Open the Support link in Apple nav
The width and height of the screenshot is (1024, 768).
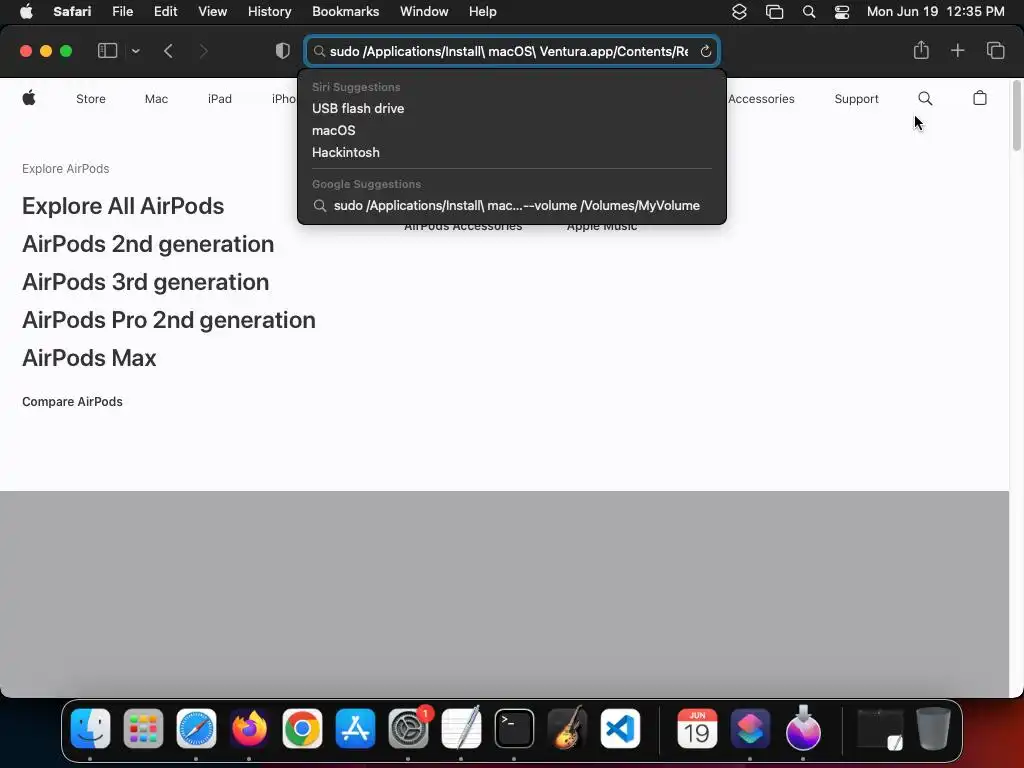[x=856, y=99]
